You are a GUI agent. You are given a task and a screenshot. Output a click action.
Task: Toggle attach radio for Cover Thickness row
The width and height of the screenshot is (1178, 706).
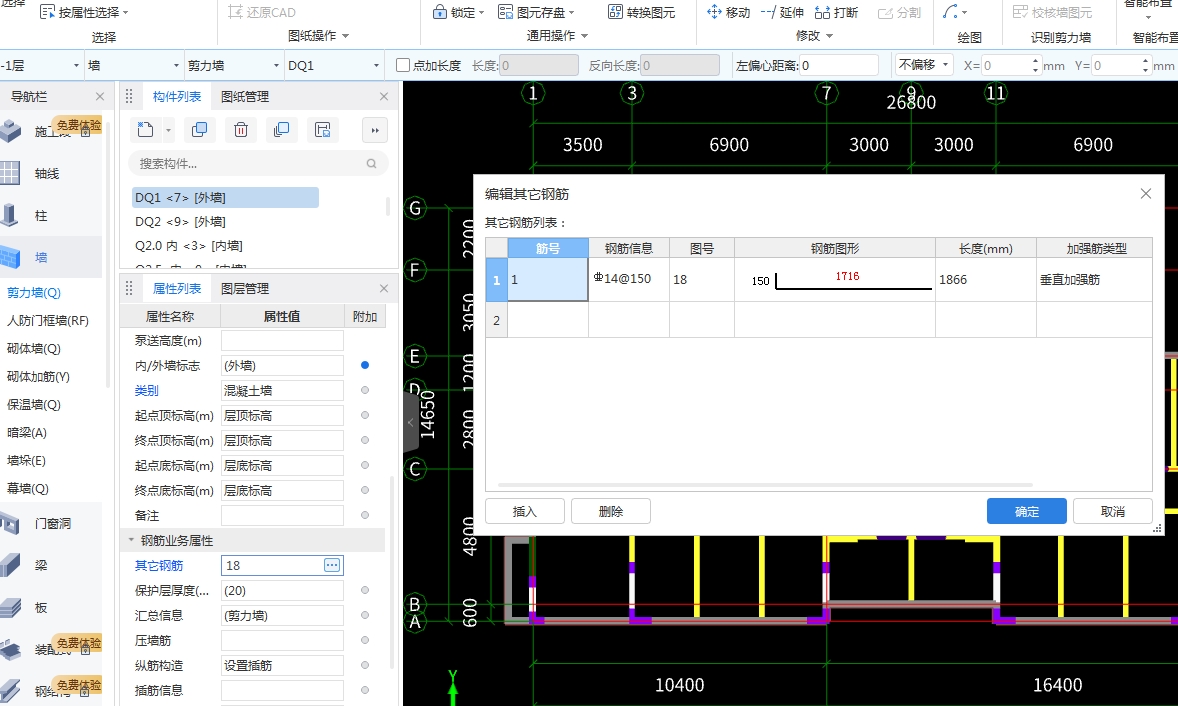(x=364, y=590)
